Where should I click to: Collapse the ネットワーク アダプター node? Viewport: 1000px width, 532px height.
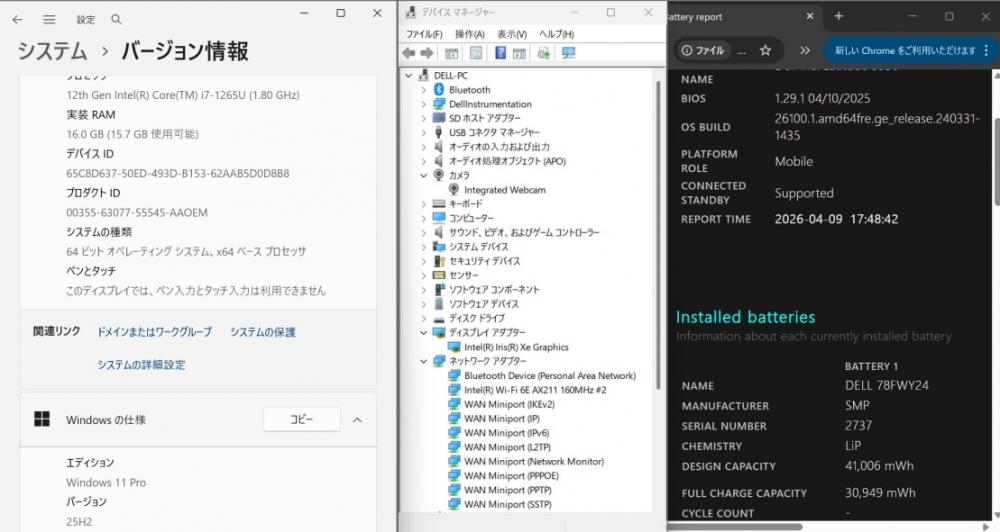pos(424,361)
